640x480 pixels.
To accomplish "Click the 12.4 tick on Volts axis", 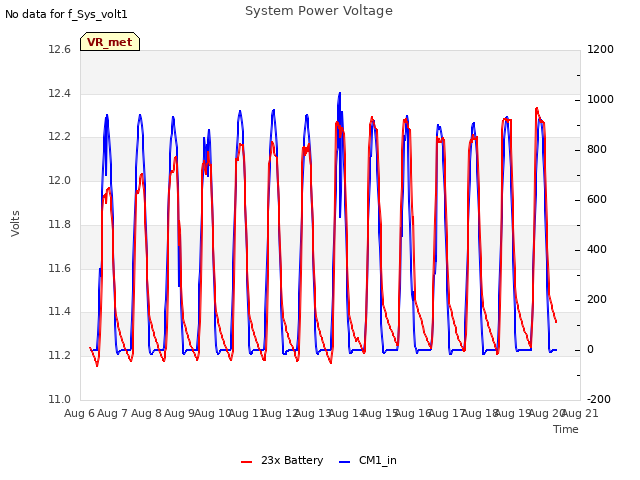I will (x=60, y=94).
